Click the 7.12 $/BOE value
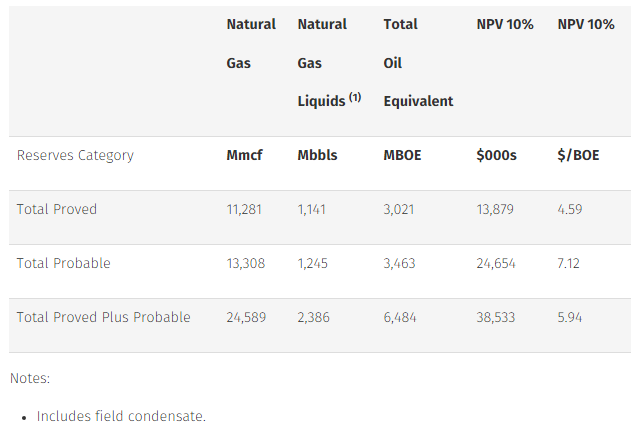Viewport: 639px width, 428px height. 568,263
